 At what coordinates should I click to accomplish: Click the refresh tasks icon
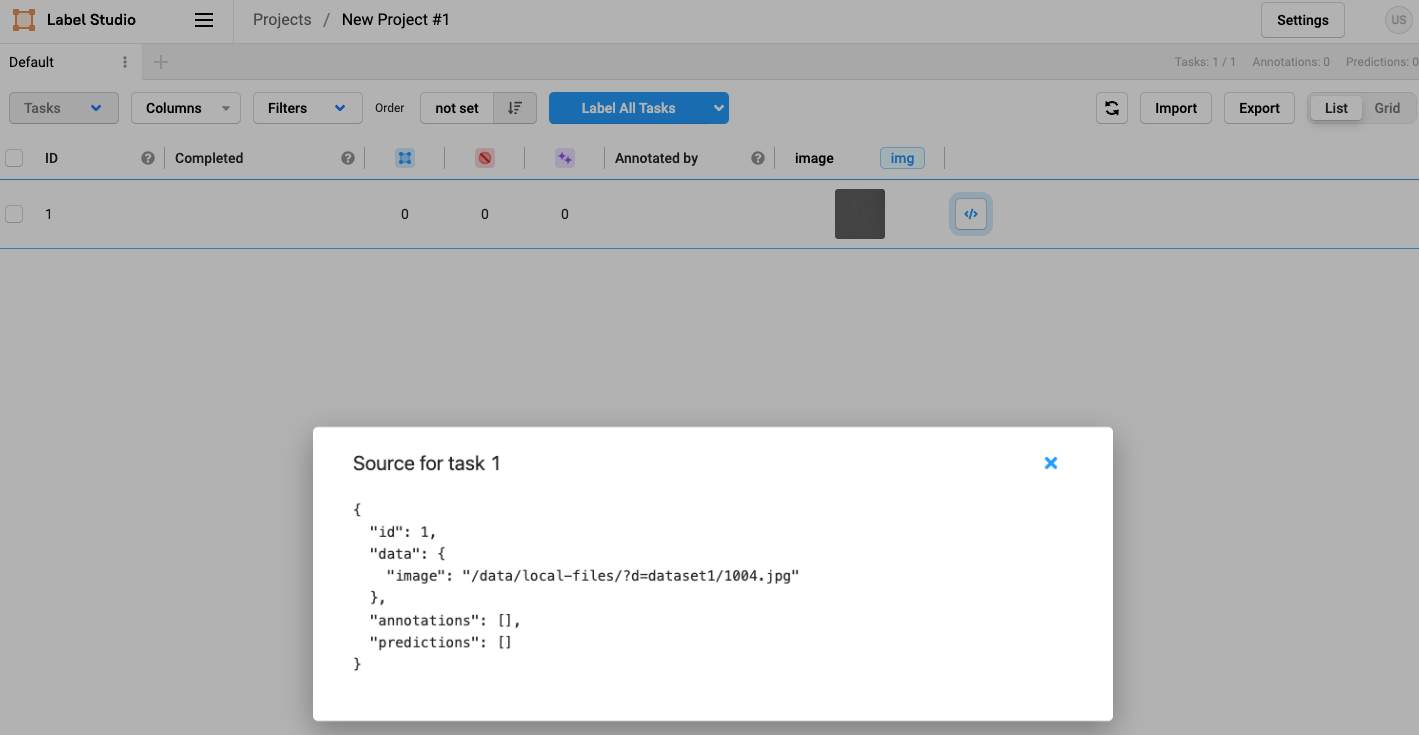(x=1111, y=108)
